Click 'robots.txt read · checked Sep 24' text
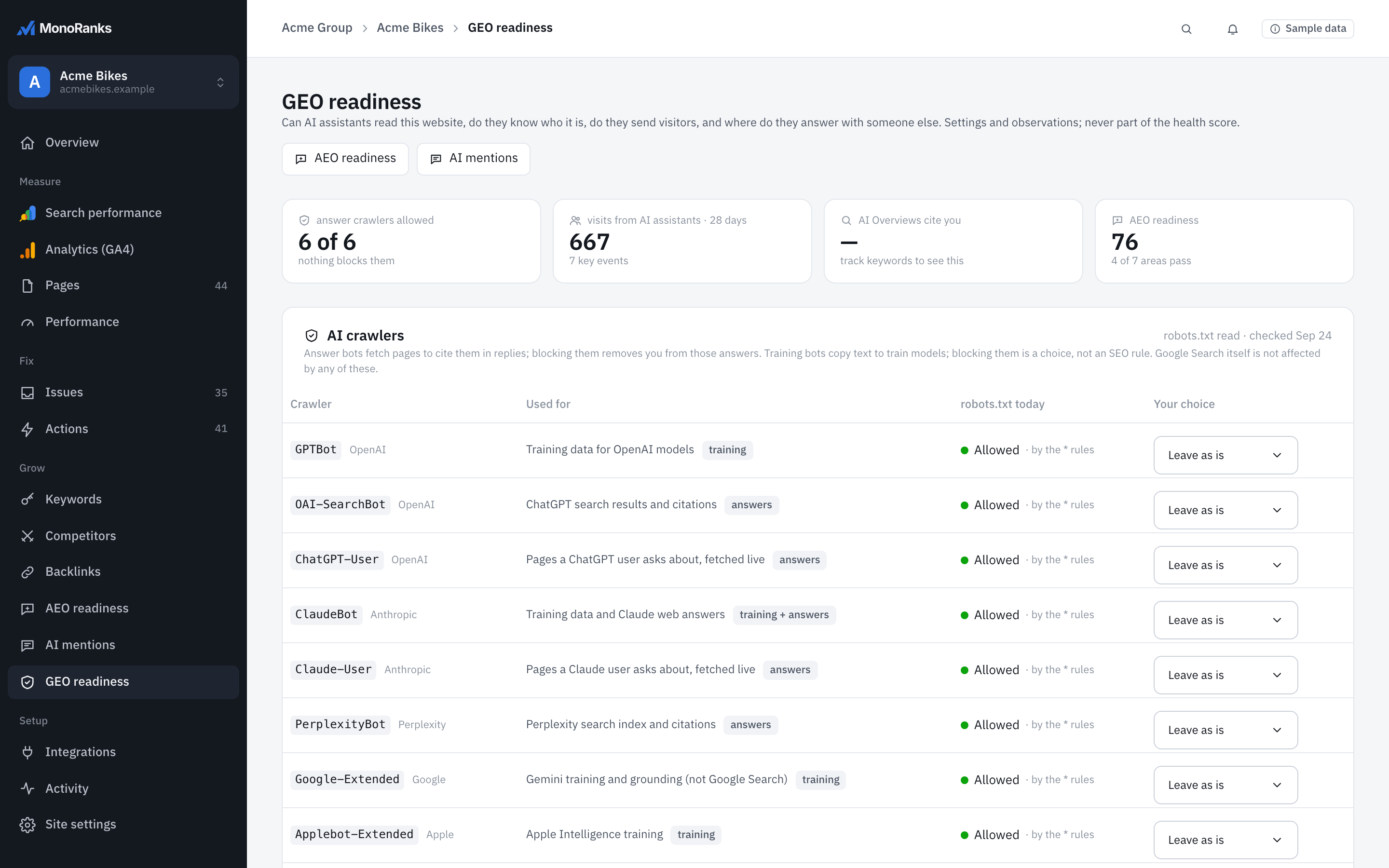Image resolution: width=1389 pixels, height=868 pixels. coord(1247,336)
